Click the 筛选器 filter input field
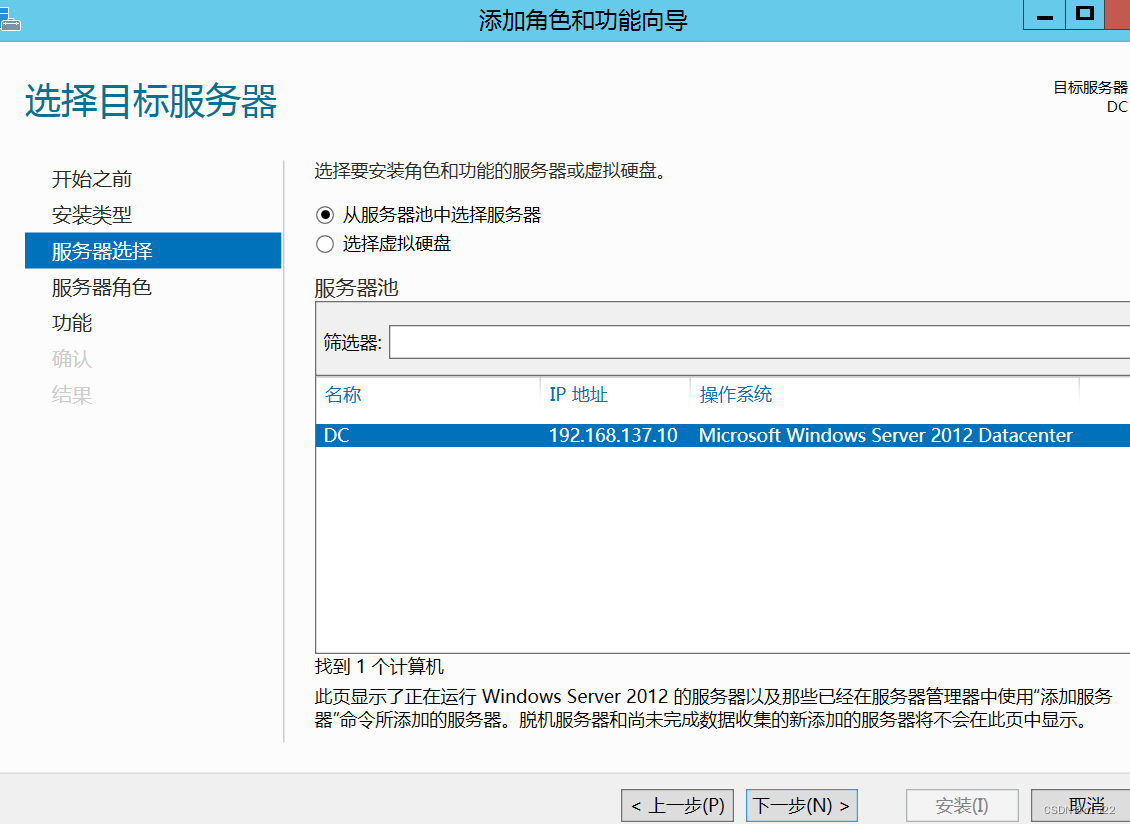 [x=760, y=342]
